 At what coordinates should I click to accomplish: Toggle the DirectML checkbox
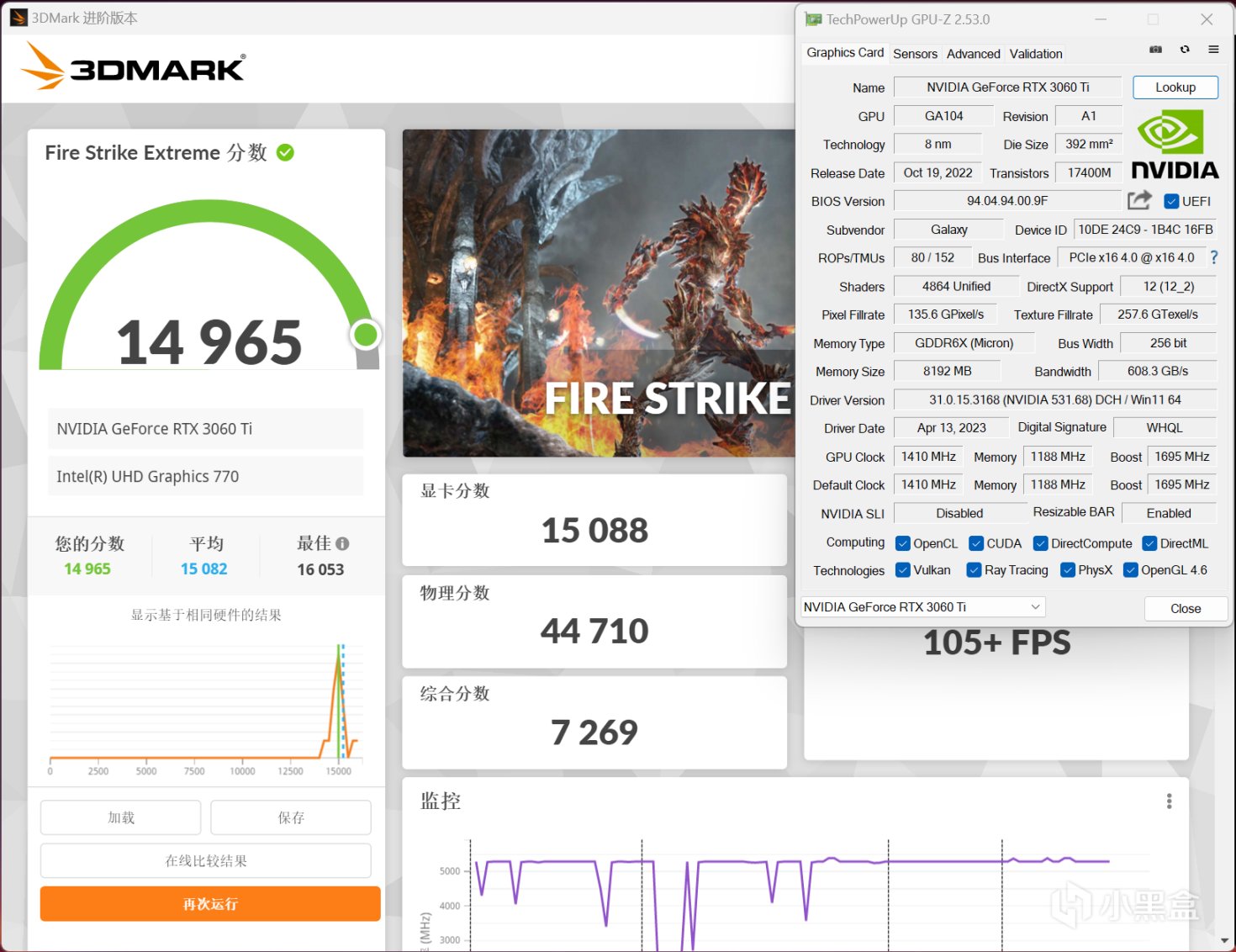[1149, 543]
